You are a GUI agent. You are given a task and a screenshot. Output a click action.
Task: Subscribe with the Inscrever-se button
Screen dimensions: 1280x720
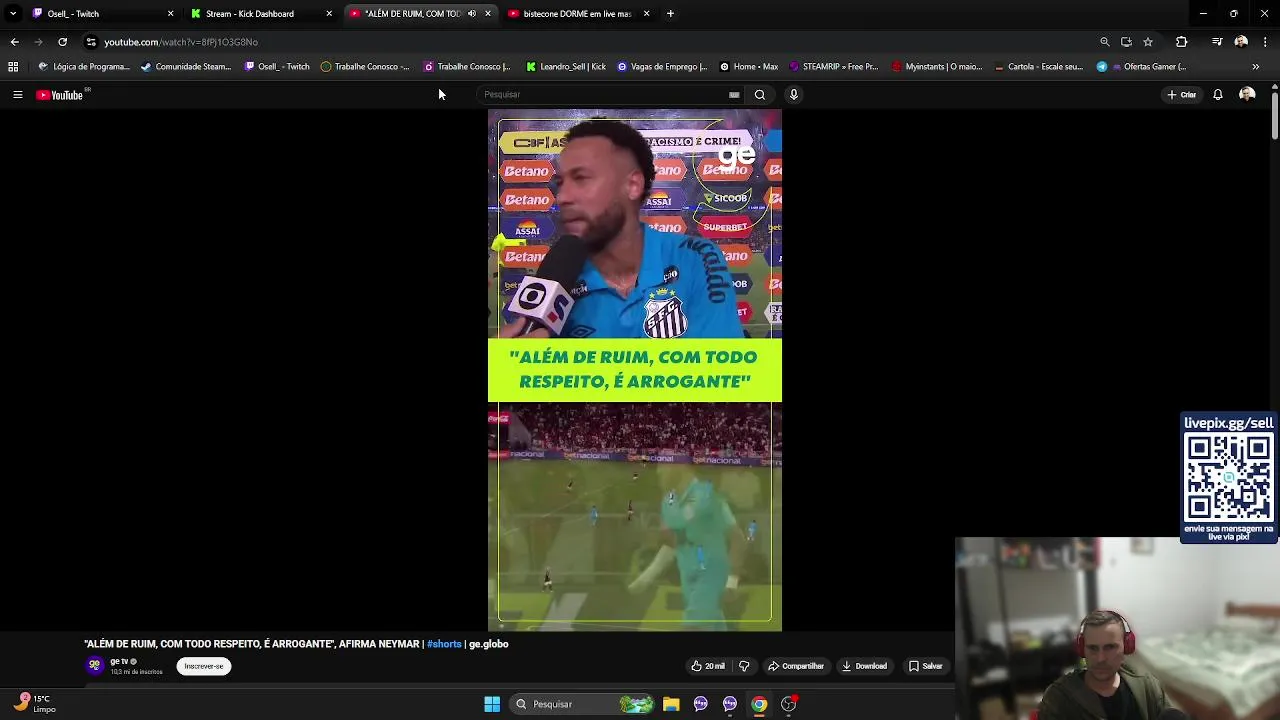(x=204, y=666)
